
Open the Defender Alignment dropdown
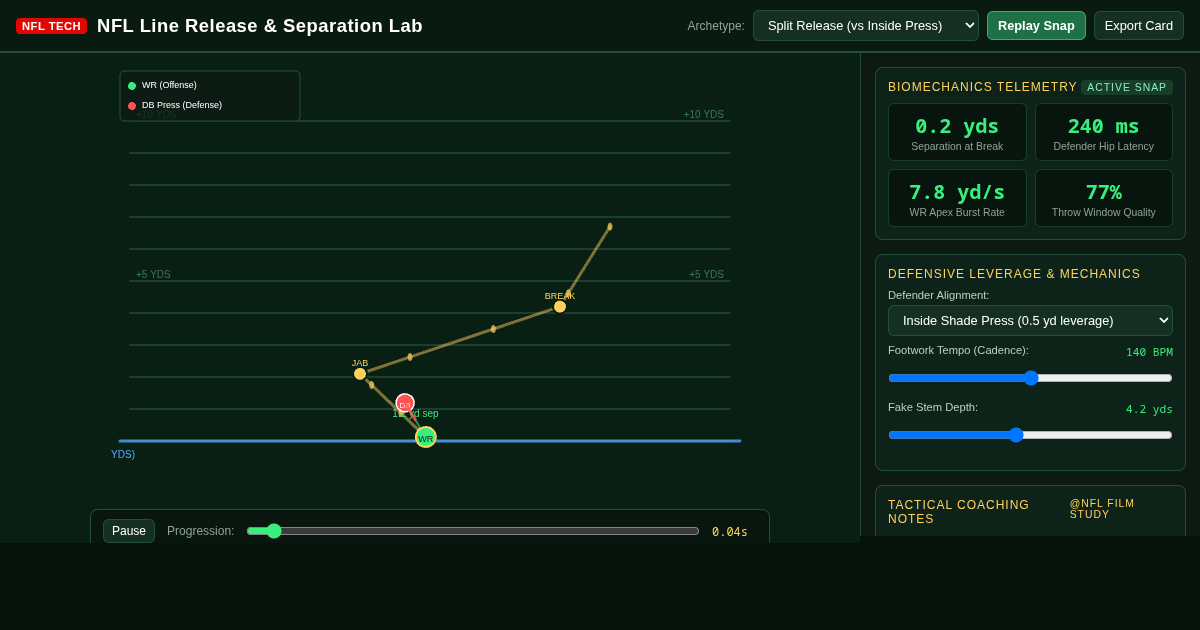pos(1030,320)
